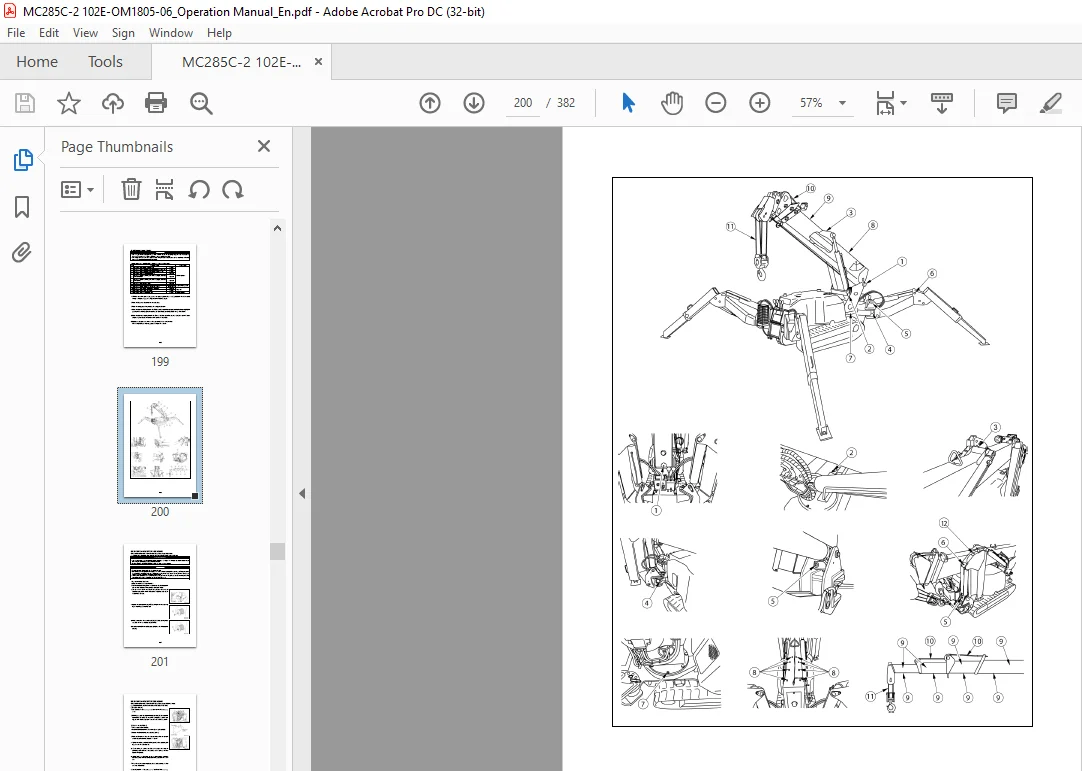Rotate pages clockwise in thumbnails panel

click(233, 189)
